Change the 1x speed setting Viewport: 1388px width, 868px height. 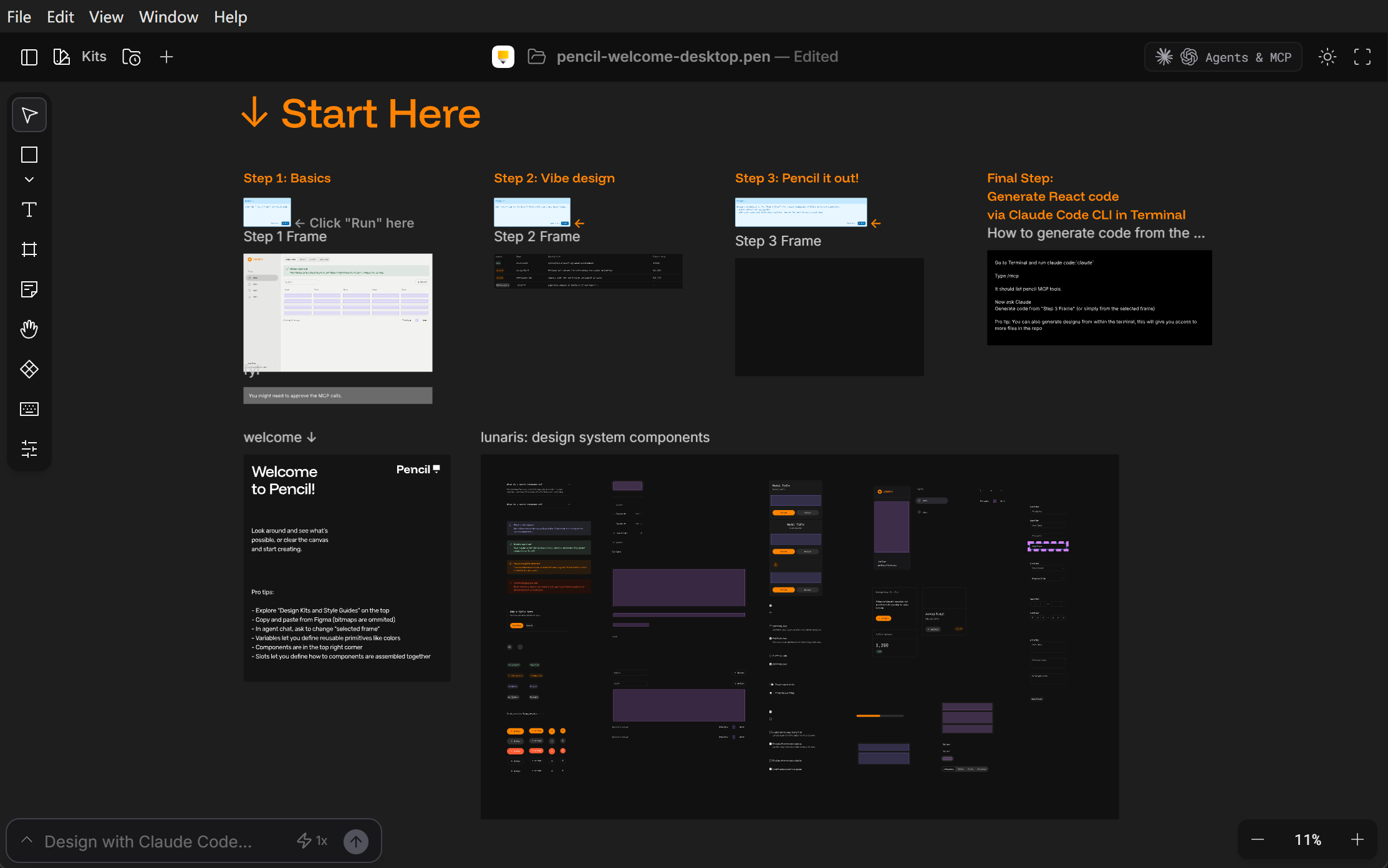point(312,841)
